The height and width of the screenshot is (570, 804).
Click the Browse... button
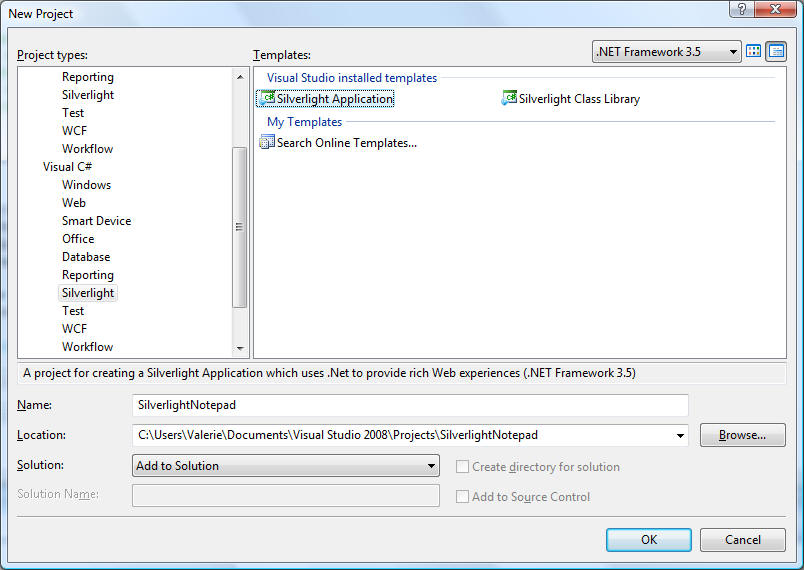[742, 435]
